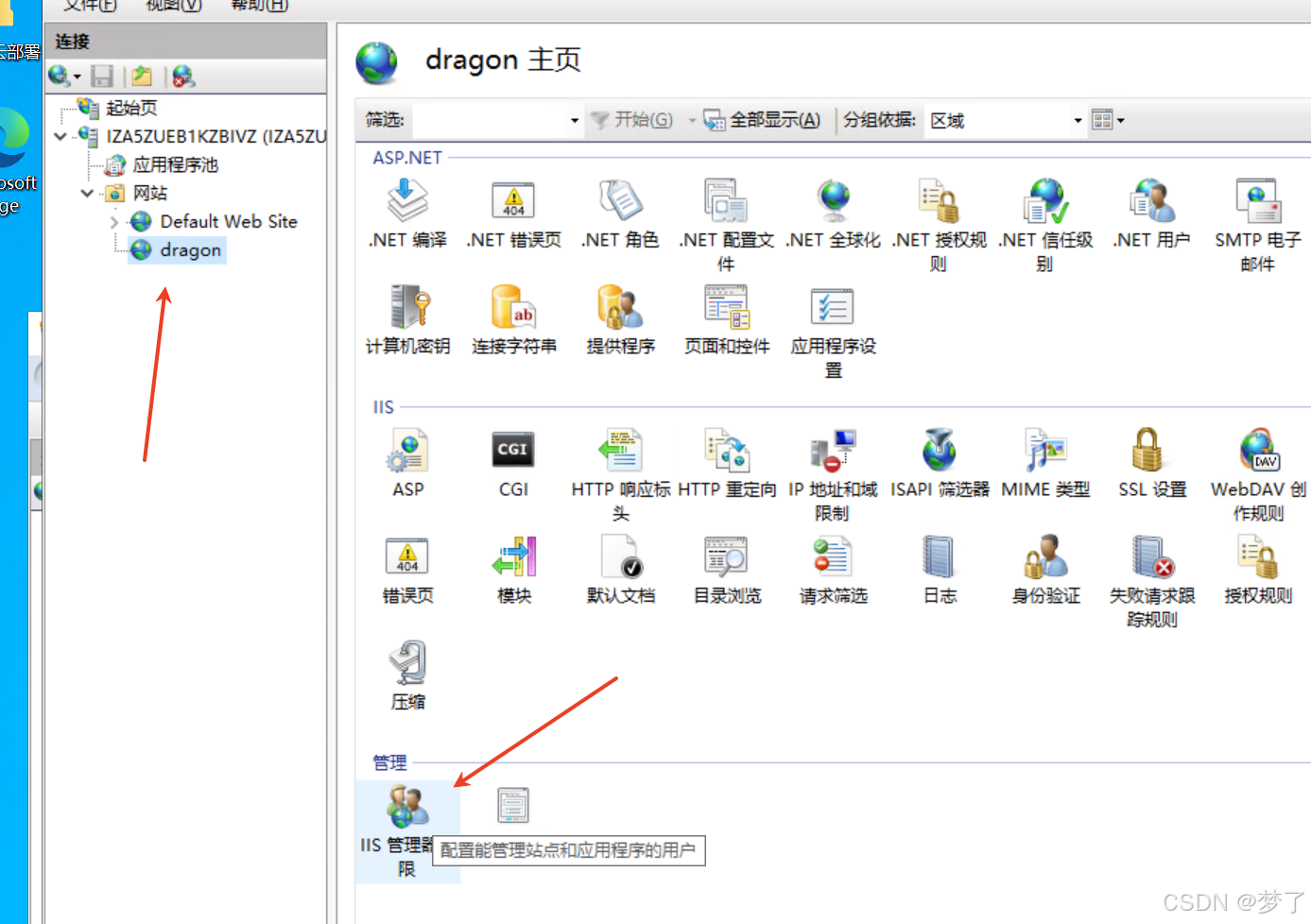Viewport: 1311px width, 924px height.
Task: Open the 日志 feature
Action: 939,570
